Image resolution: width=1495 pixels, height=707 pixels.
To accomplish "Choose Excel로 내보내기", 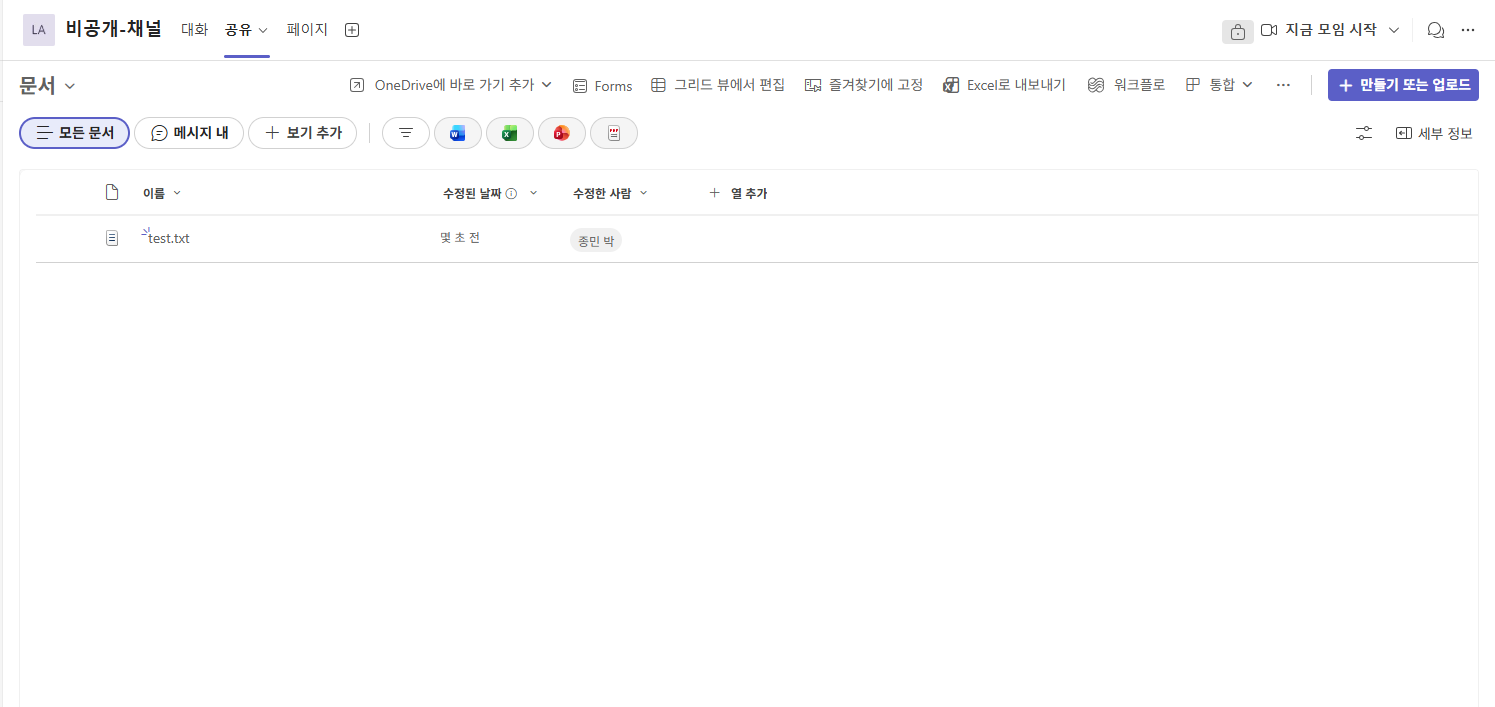I will 1004,85.
